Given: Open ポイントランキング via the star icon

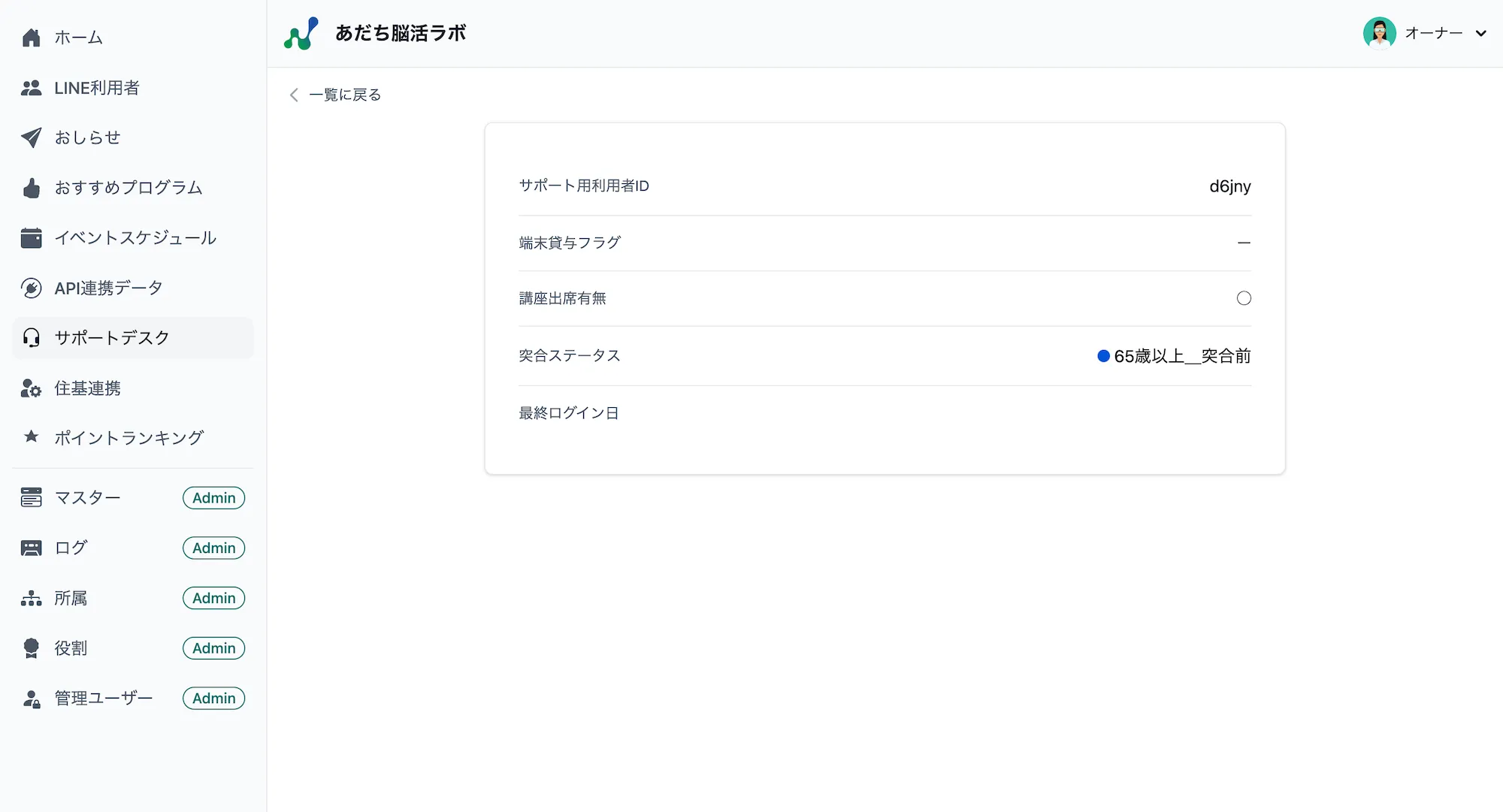Looking at the screenshot, I should pyautogui.click(x=31, y=437).
